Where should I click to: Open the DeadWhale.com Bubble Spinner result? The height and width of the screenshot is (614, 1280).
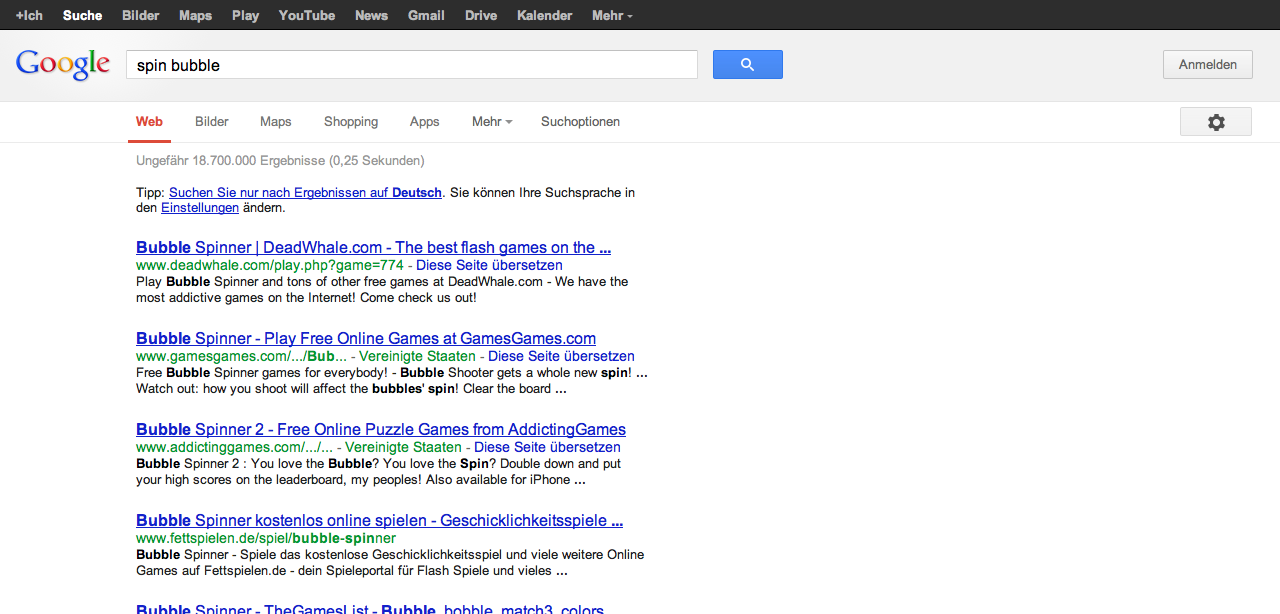point(373,248)
